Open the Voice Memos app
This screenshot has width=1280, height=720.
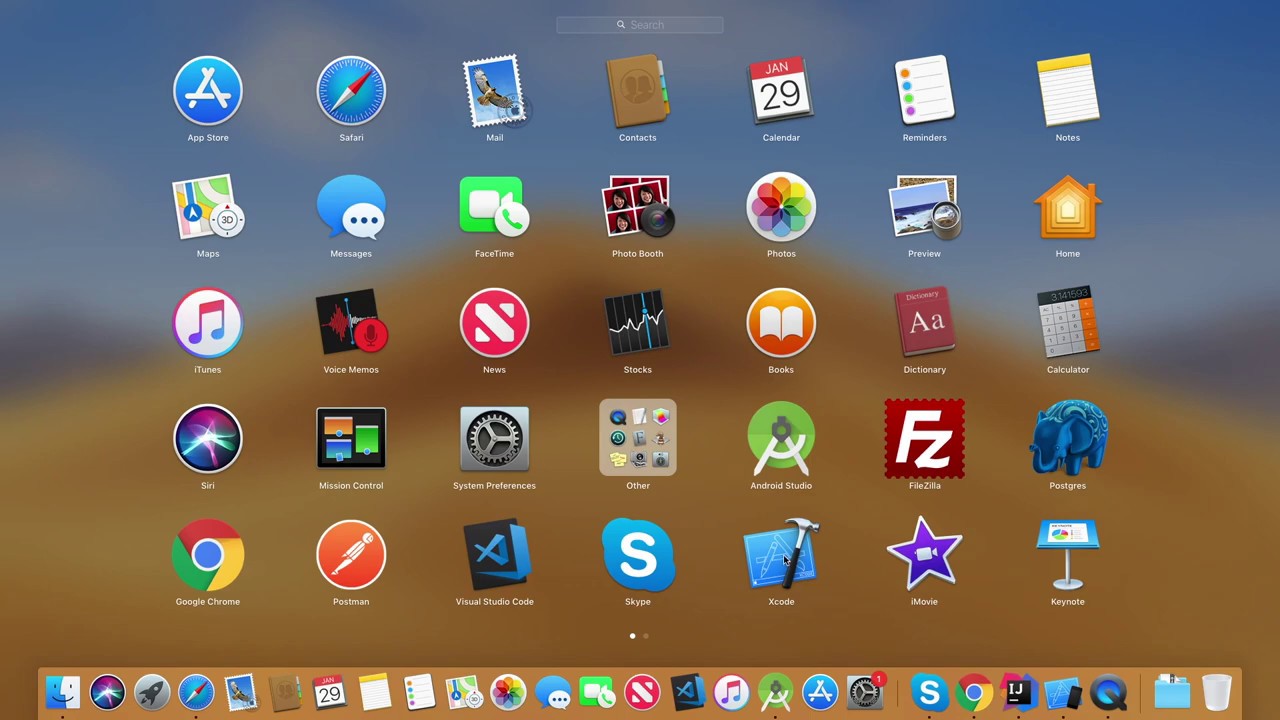[x=351, y=324]
